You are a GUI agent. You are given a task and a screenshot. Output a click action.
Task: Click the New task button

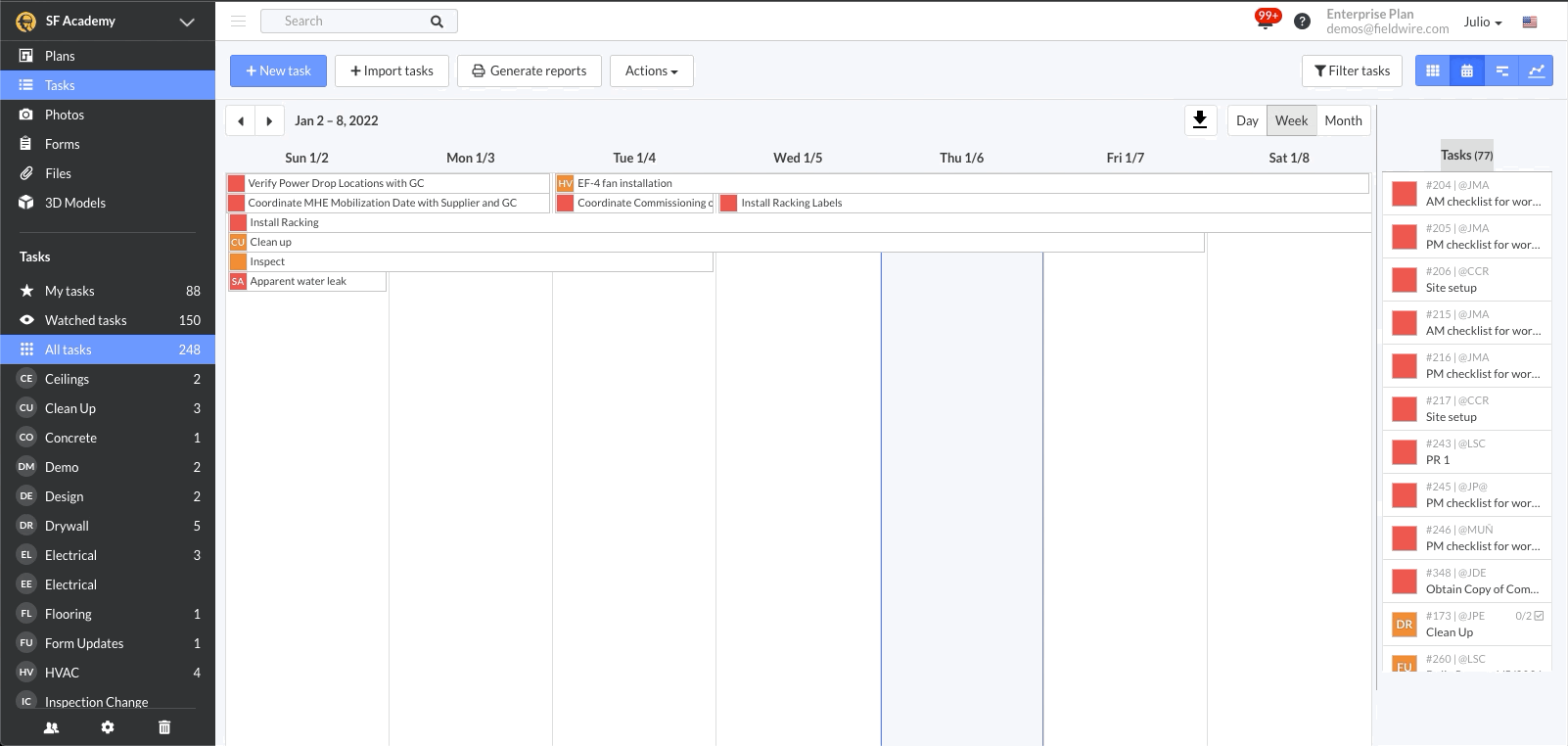(x=278, y=70)
